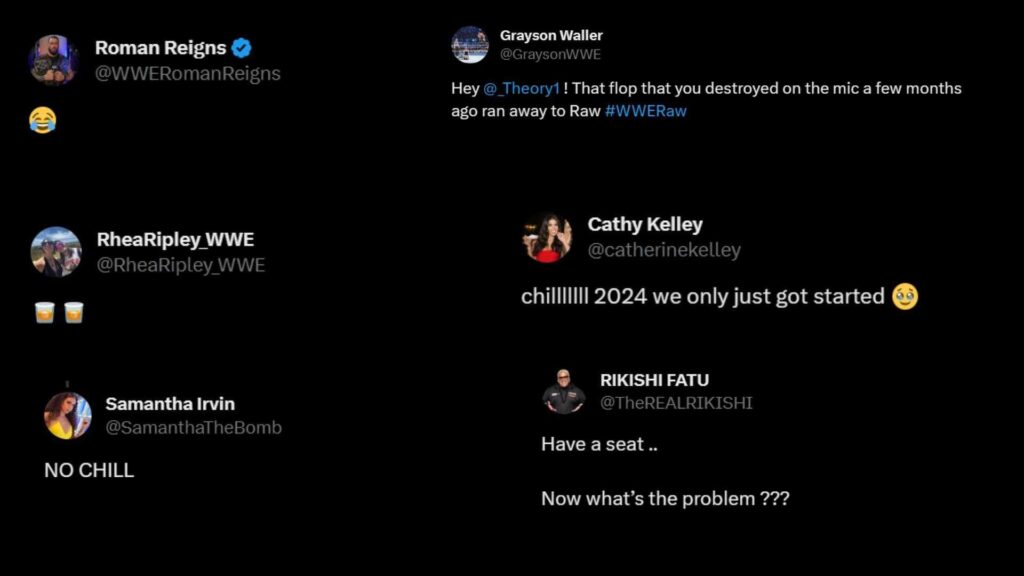Open the #WWERaw hashtag
Screen dimensions: 1024x576
pyautogui.click(x=646, y=111)
